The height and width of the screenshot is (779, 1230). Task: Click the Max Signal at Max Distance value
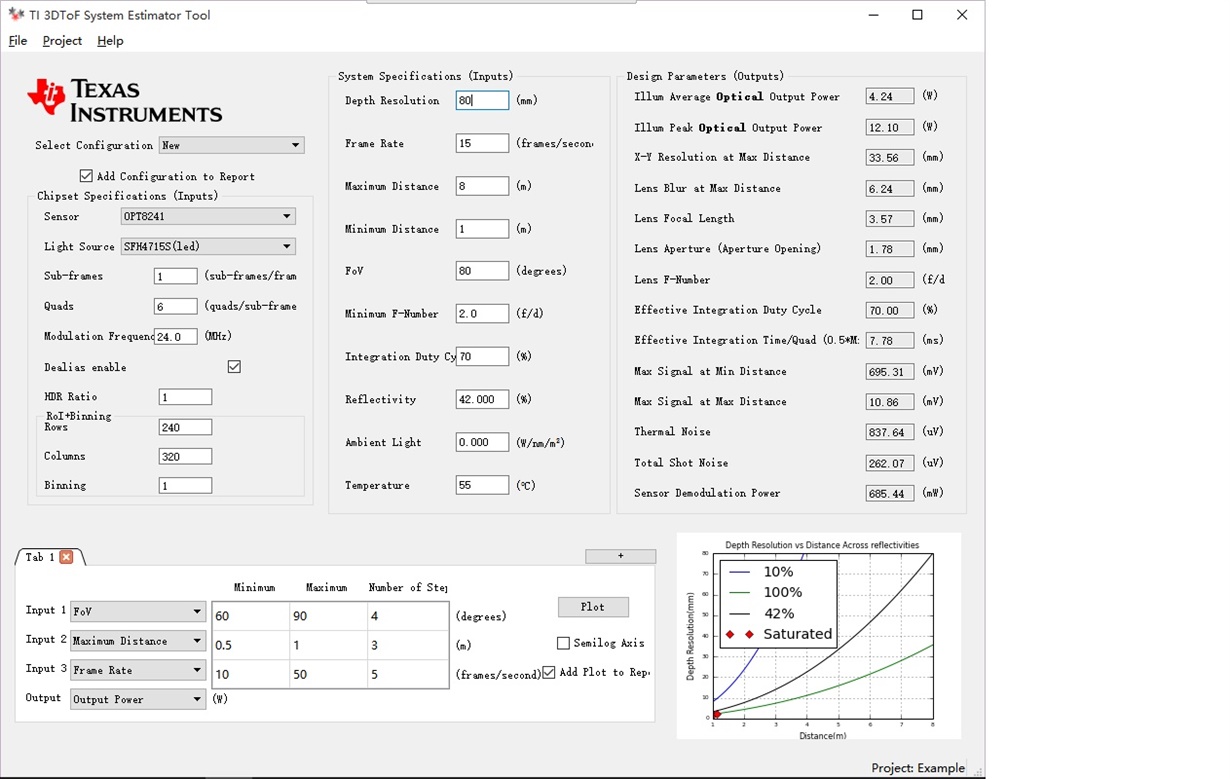point(890,402)
